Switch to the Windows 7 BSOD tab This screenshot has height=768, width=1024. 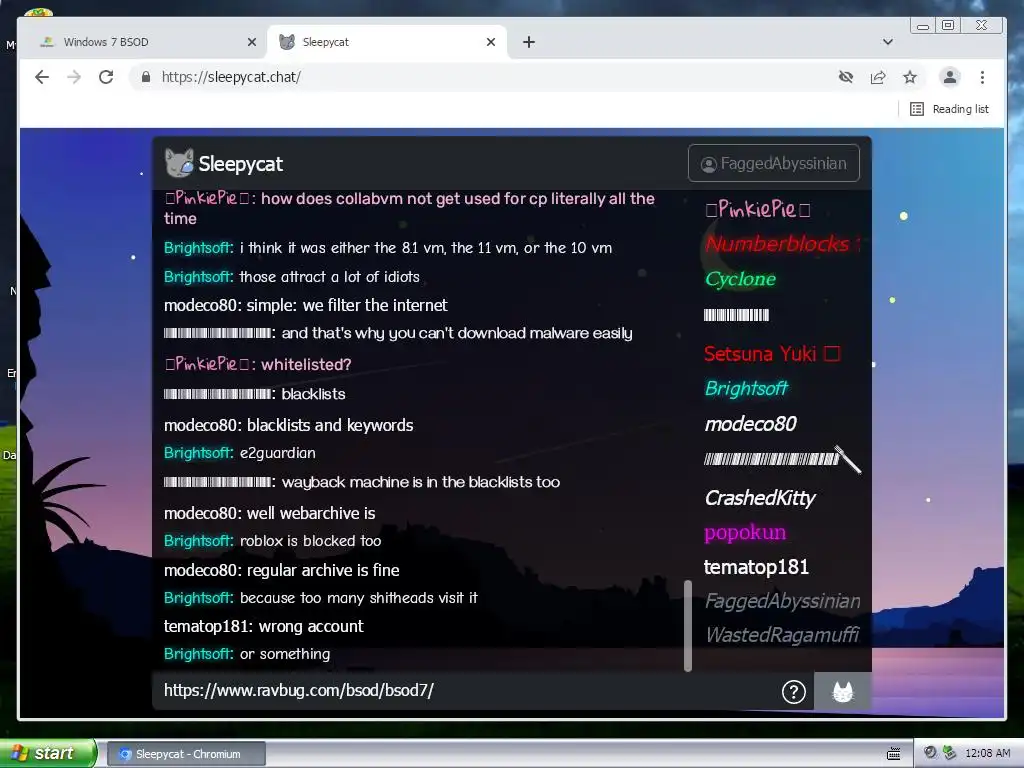tap(142, 42)
